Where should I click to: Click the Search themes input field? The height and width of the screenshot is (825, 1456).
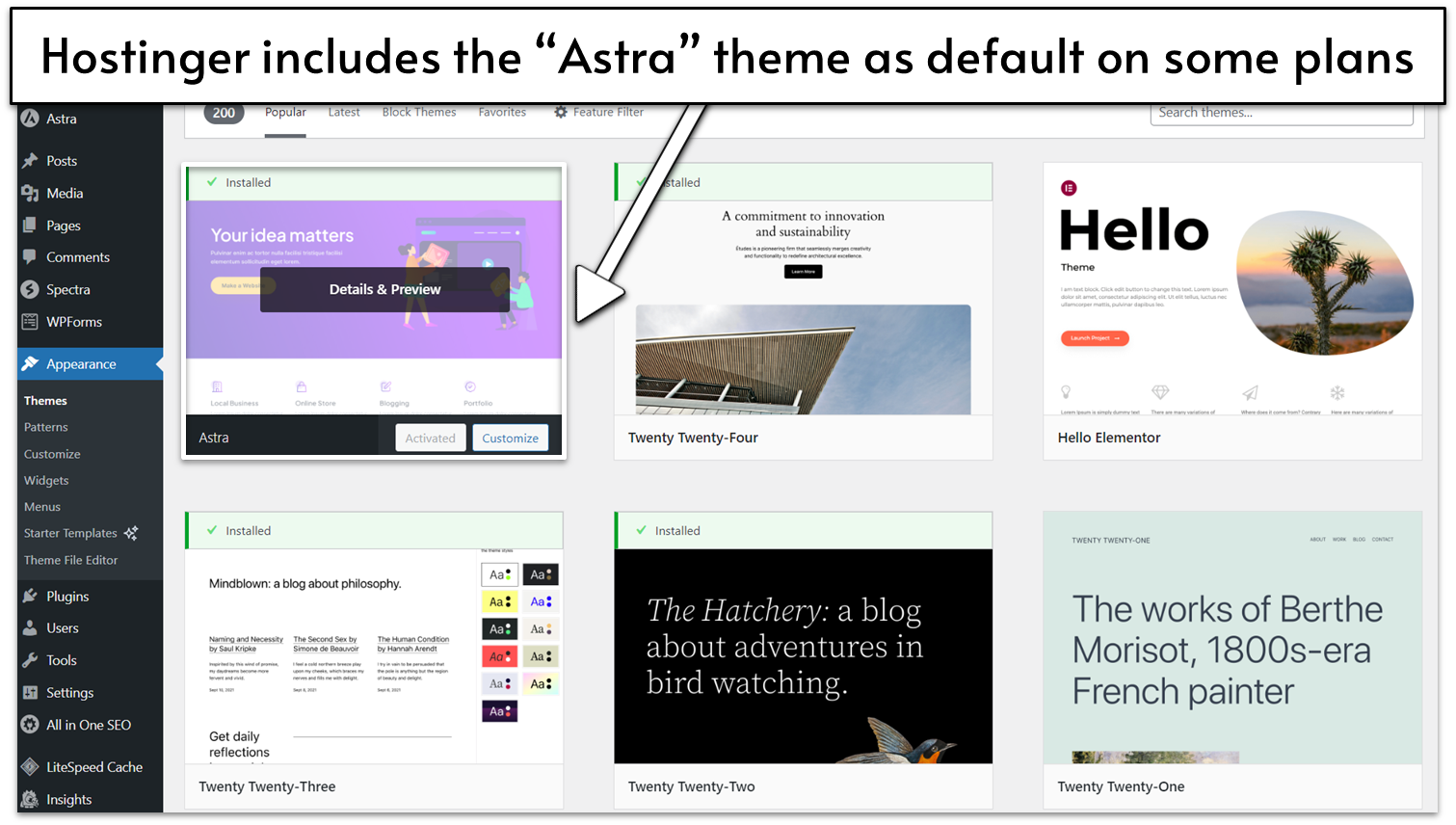1282,113
